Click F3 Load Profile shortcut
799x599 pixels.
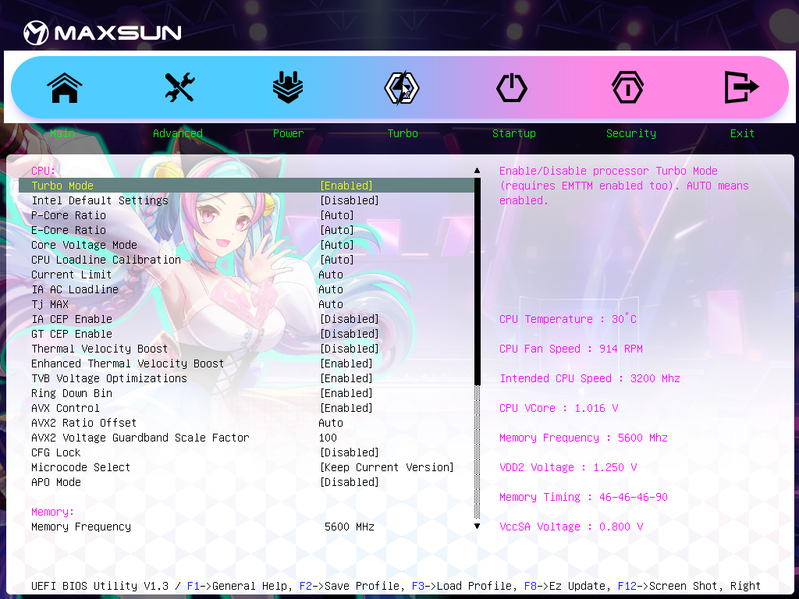click(x=462, y=586)
